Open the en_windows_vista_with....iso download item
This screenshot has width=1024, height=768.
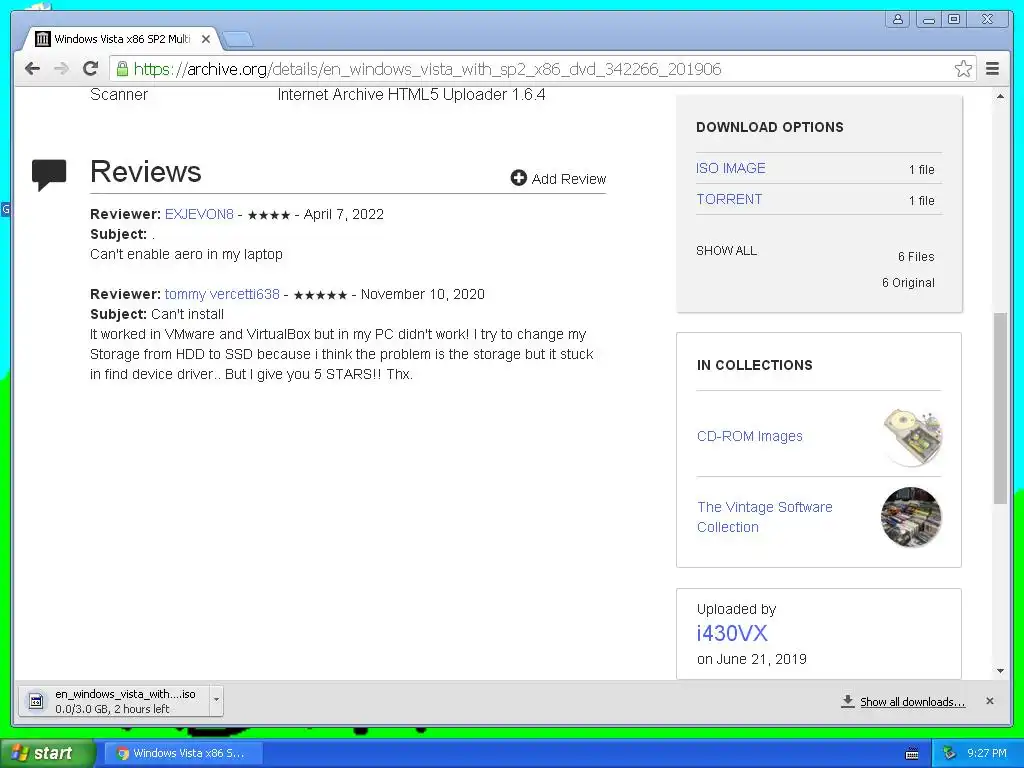113,701
